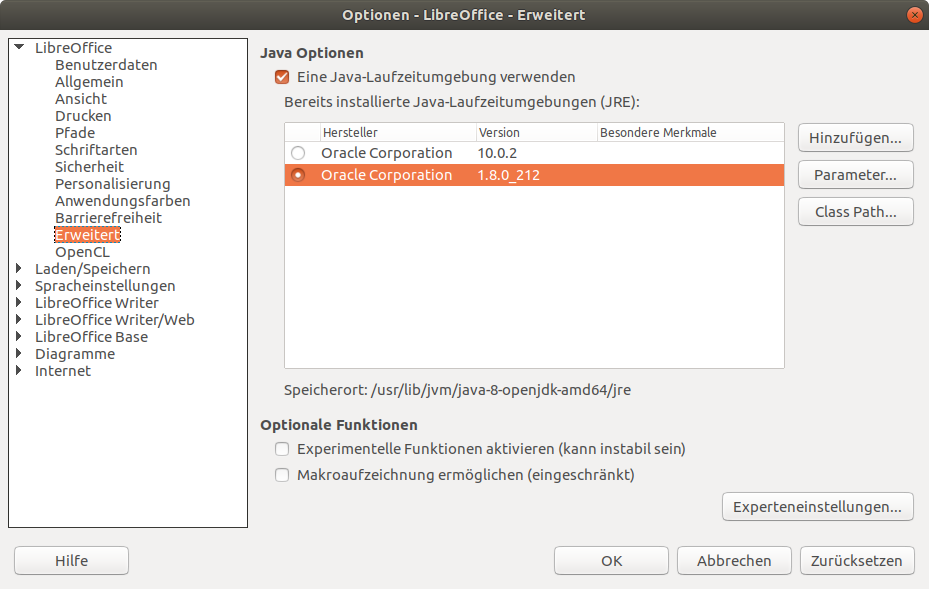Enable 'Makroaufzeichnung ermöglichen' checkbox

click(282, 475)
